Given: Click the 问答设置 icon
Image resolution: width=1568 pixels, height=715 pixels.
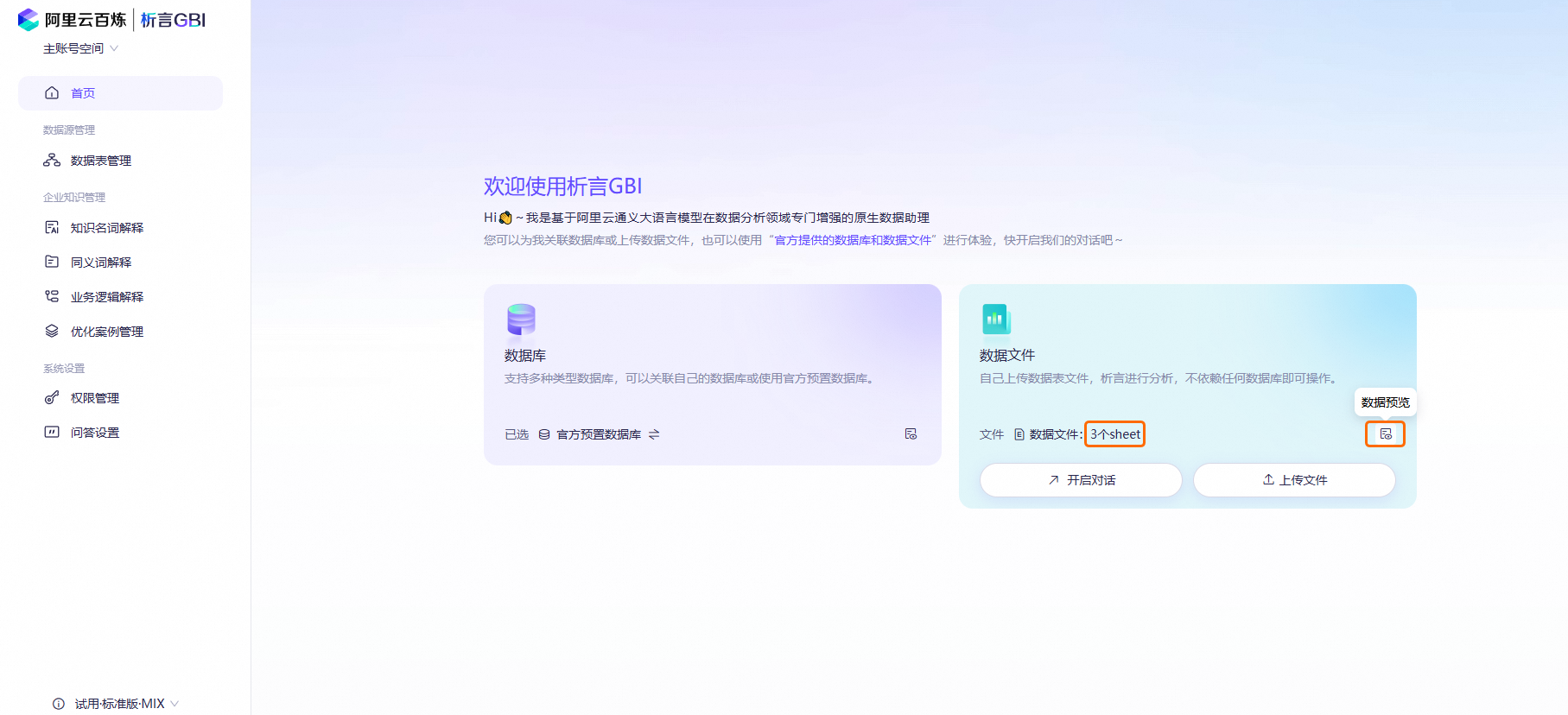Looking at the screenshot, I should 52,432.
